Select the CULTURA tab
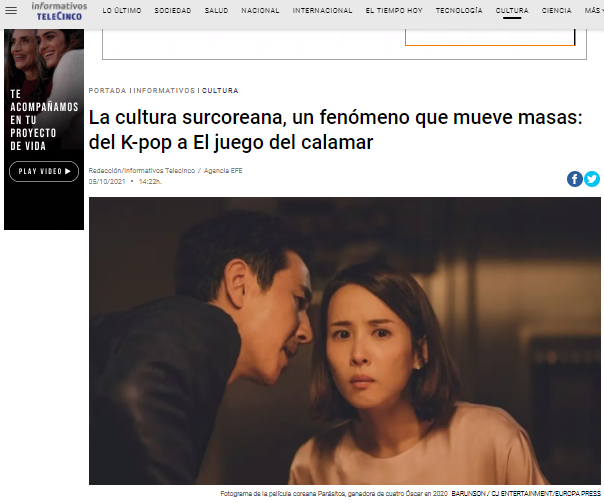604x503 pixels. [x=512, y=11]
